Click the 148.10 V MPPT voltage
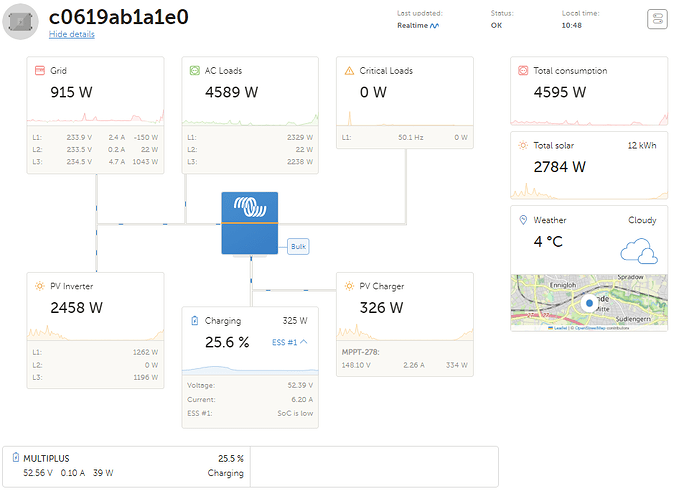The image size is (674, 499). (x=356, y=365)
